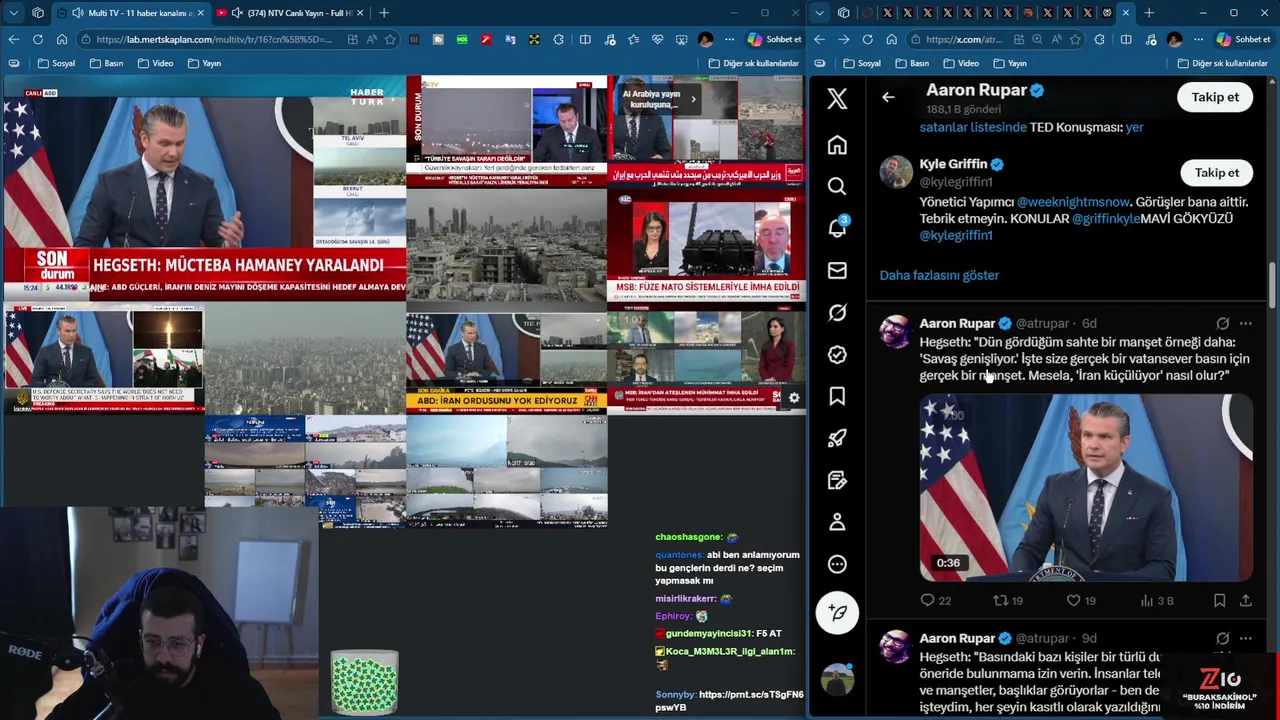Open split screen icon in right browser
Image resolution: width=1280 pixels, height=720 pixels.
pyautogui.click(x=1126, y=39)
